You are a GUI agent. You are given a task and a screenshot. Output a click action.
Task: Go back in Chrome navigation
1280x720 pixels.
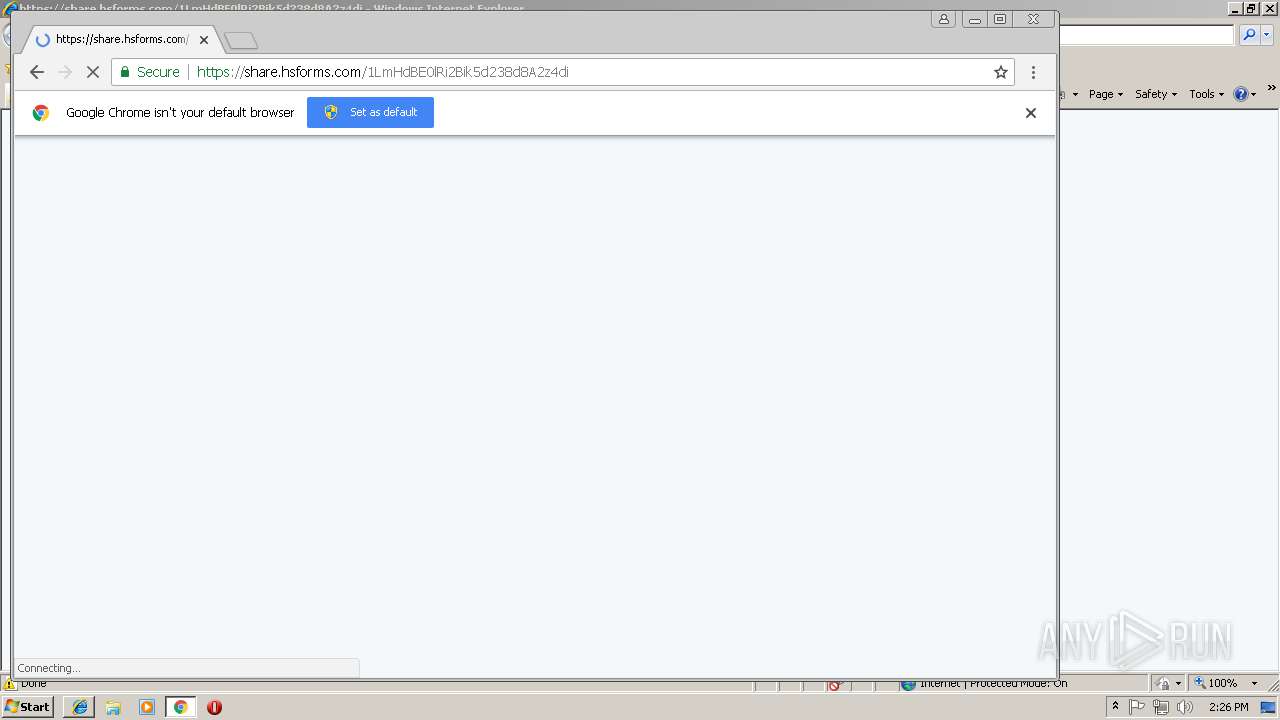coord(37,72)
